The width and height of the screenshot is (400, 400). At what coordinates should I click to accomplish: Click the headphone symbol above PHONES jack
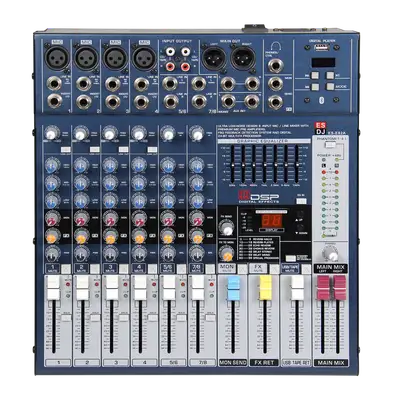pyautogui.click(x=275, y=46)
